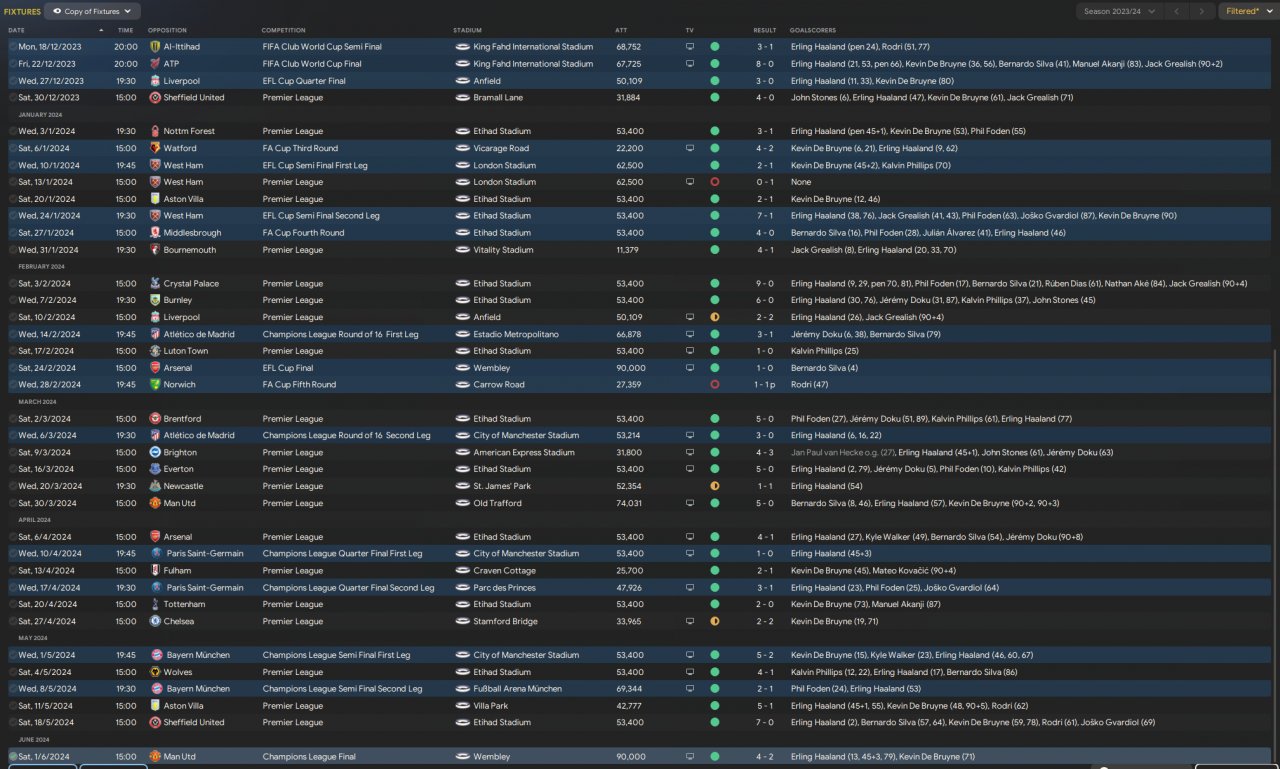The width and height of the screenshot is (1280, 769).
Task: Untick the selection circle for Sat, 1/6/2024
Action: [x=13, y=757]
